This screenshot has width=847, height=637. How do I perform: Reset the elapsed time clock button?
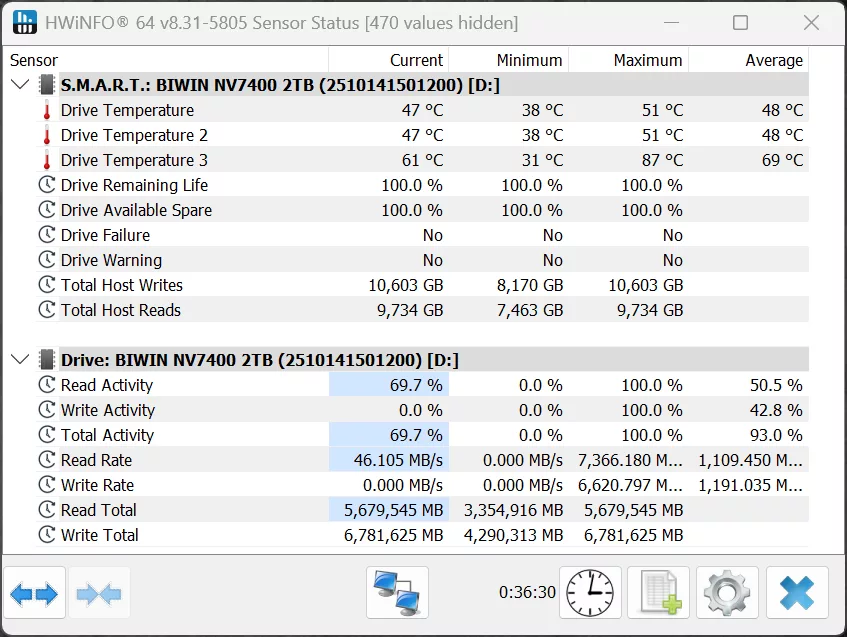point(590,593)
